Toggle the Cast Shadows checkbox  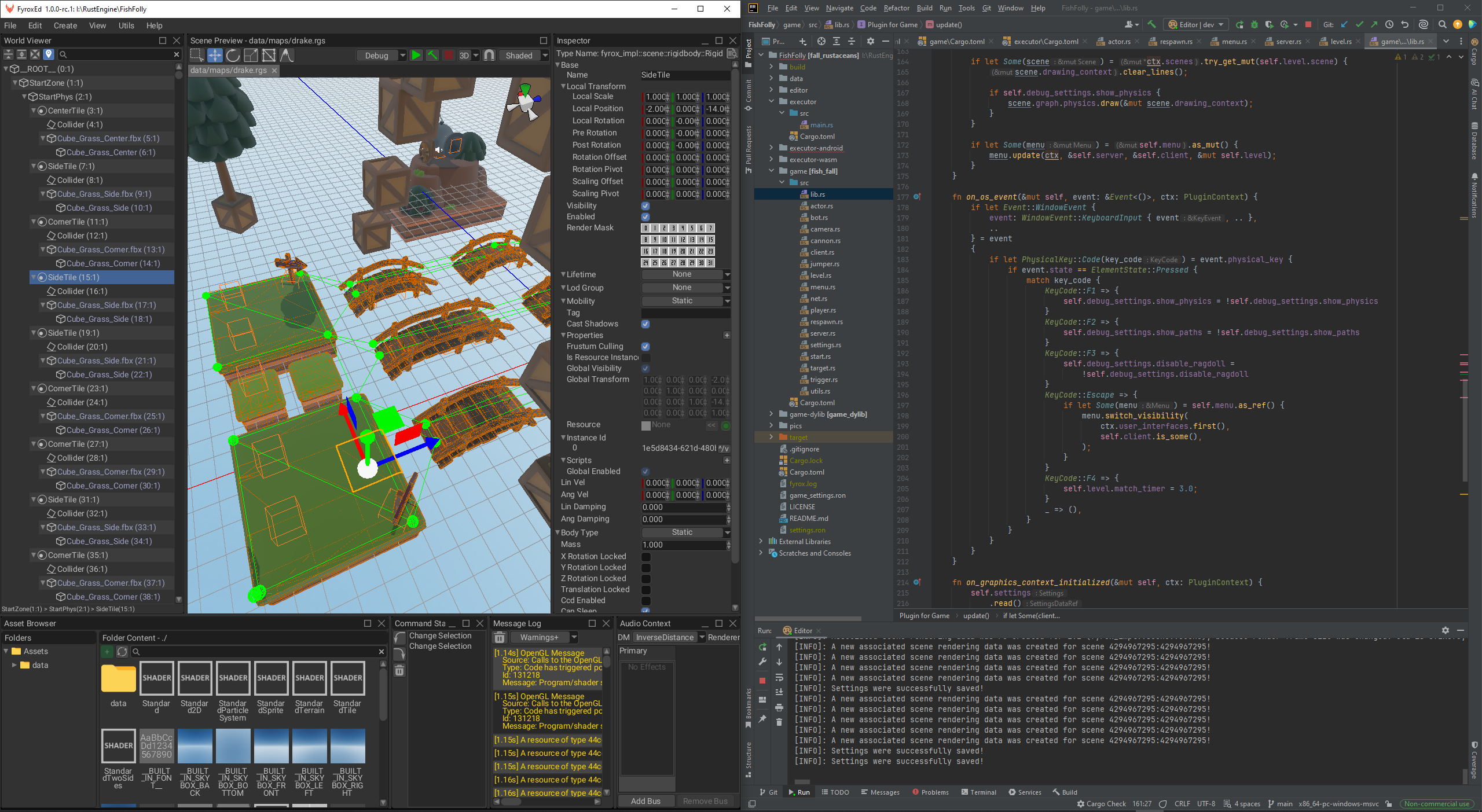pos(645,324)
